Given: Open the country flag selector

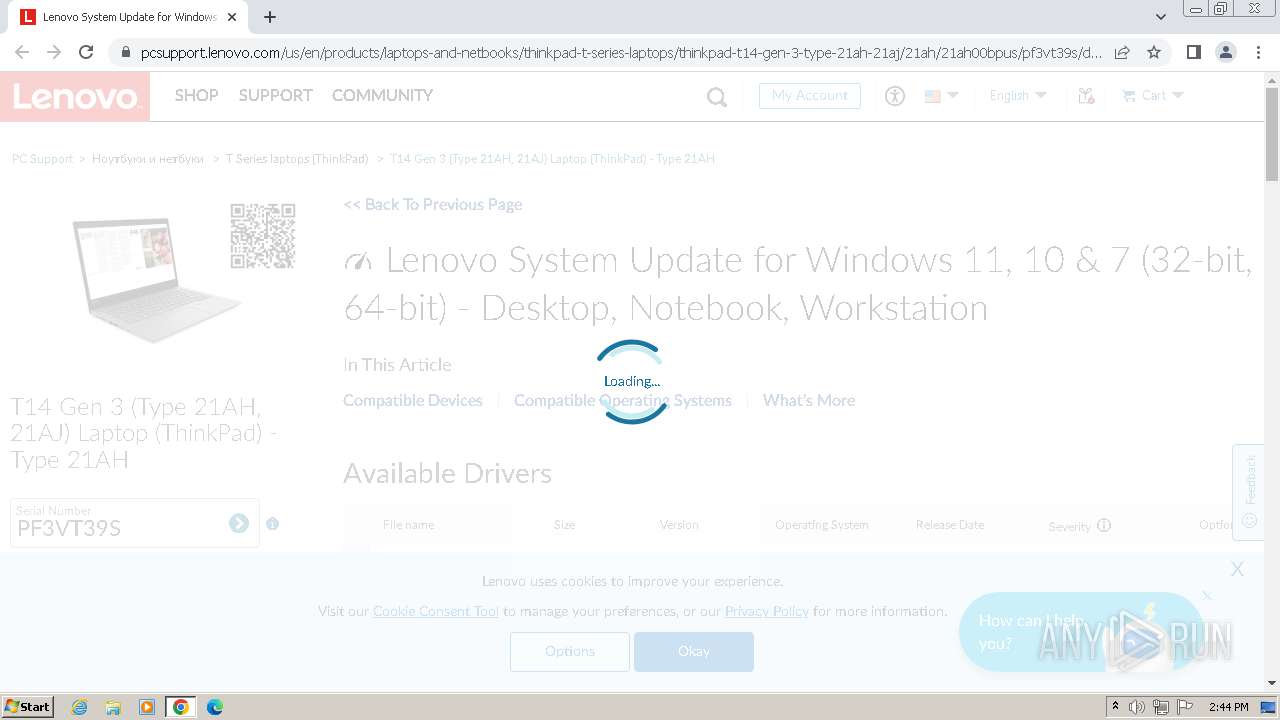Looking at the screenshot, I should [941, 96].
